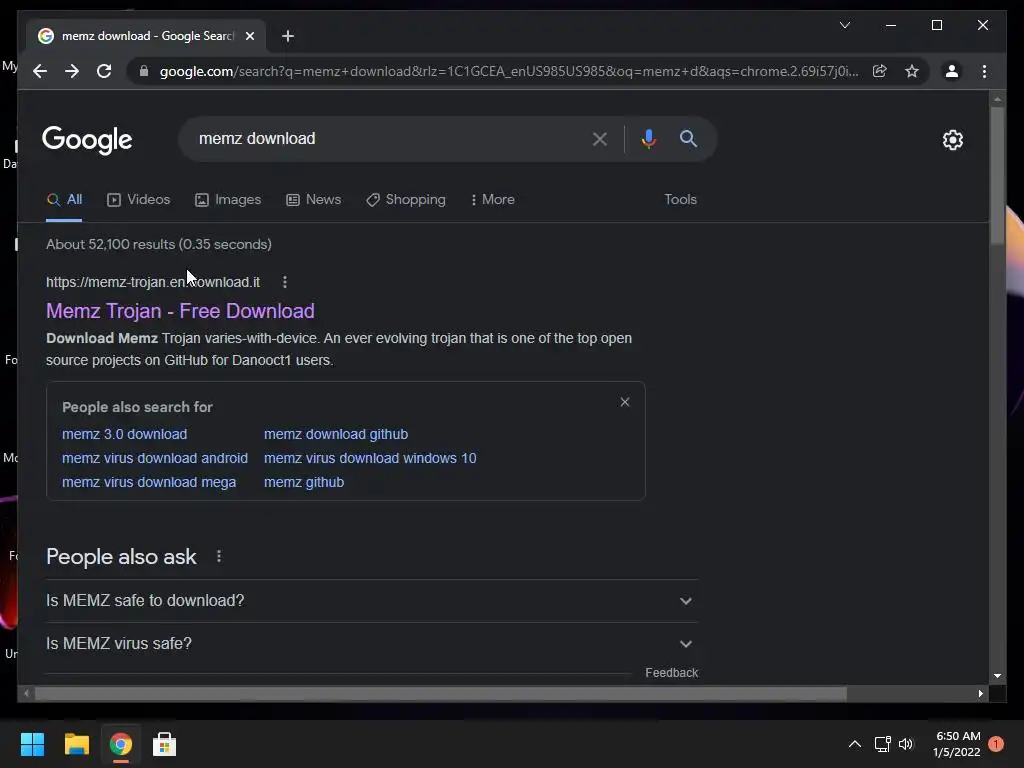Viewport: 1024px width, 768px height.
Task: Open the notification badge
Action: coord(996,744)
